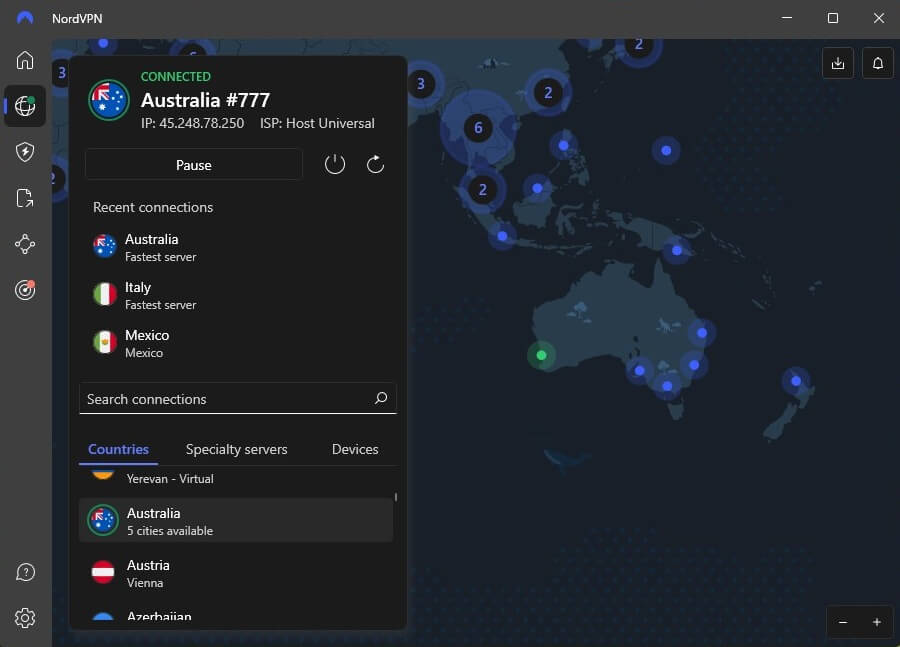Click the connected Australia flag in header
900x647 pixels.
coord(108,100)
